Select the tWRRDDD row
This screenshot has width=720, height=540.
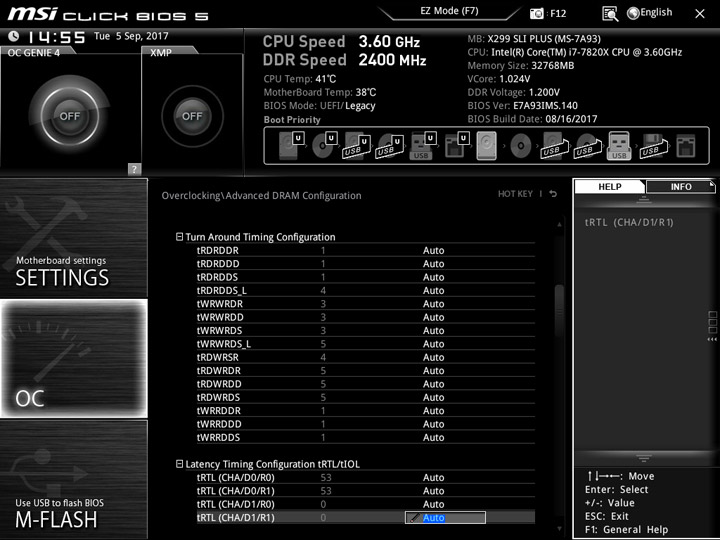coord(366,424)
